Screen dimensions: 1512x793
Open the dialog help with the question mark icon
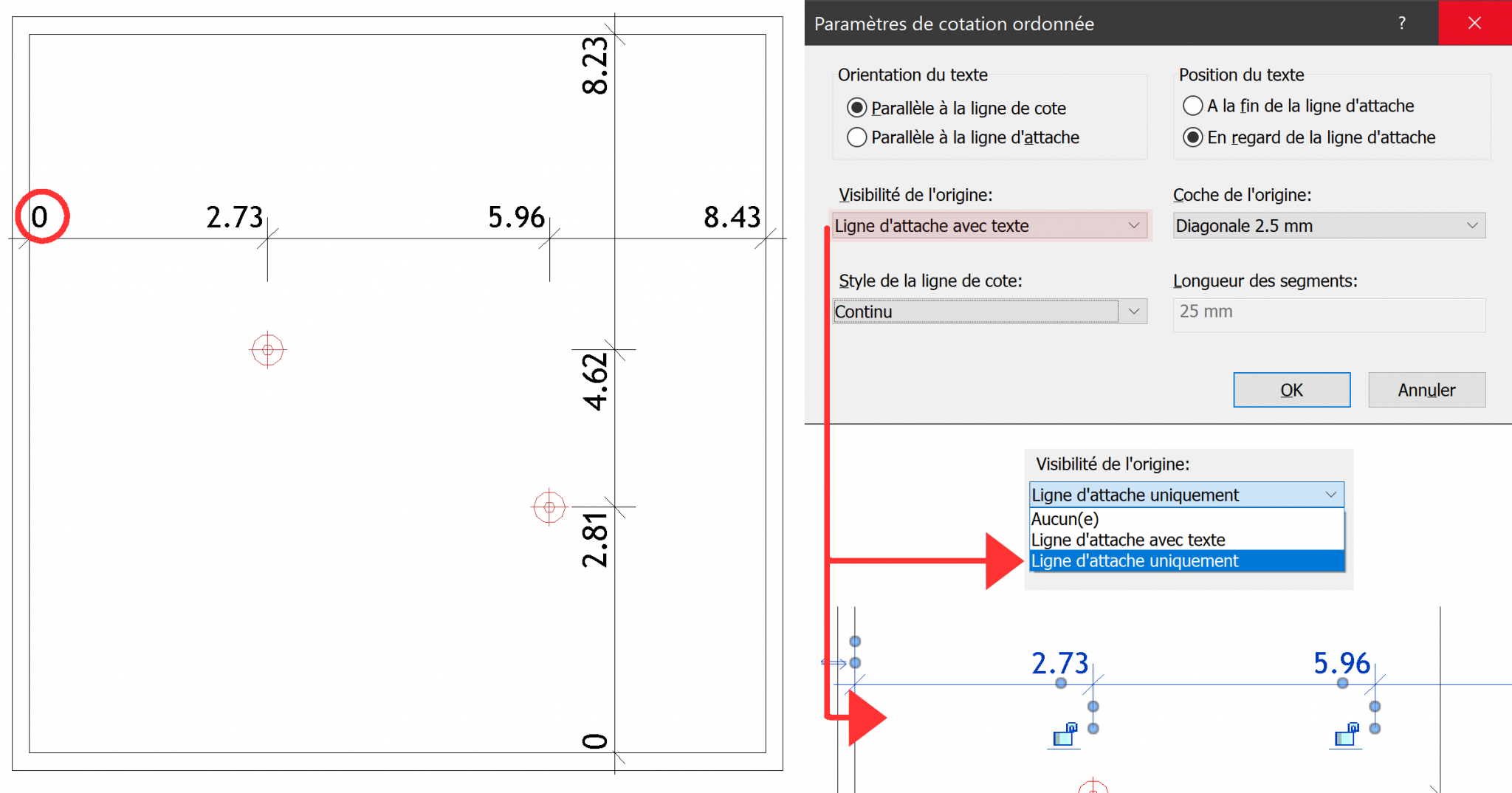(x=1401, y=23)
